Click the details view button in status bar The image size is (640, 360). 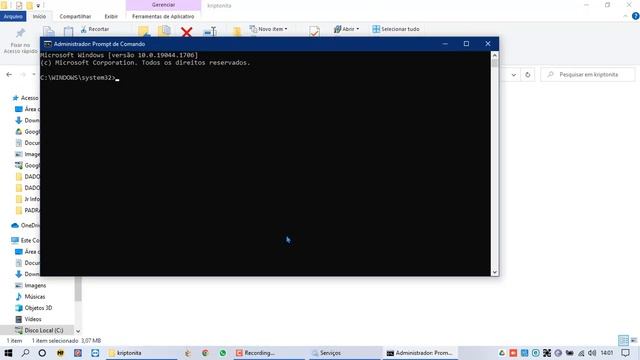tap(623, 340)
